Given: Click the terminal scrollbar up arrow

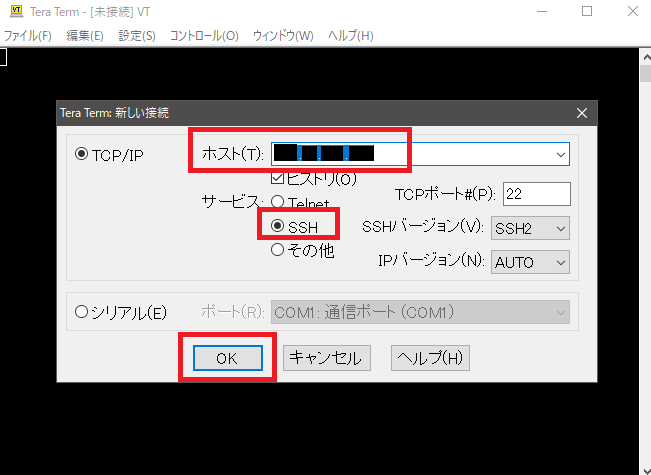Looking at the screenshot, I should point(646,57).
